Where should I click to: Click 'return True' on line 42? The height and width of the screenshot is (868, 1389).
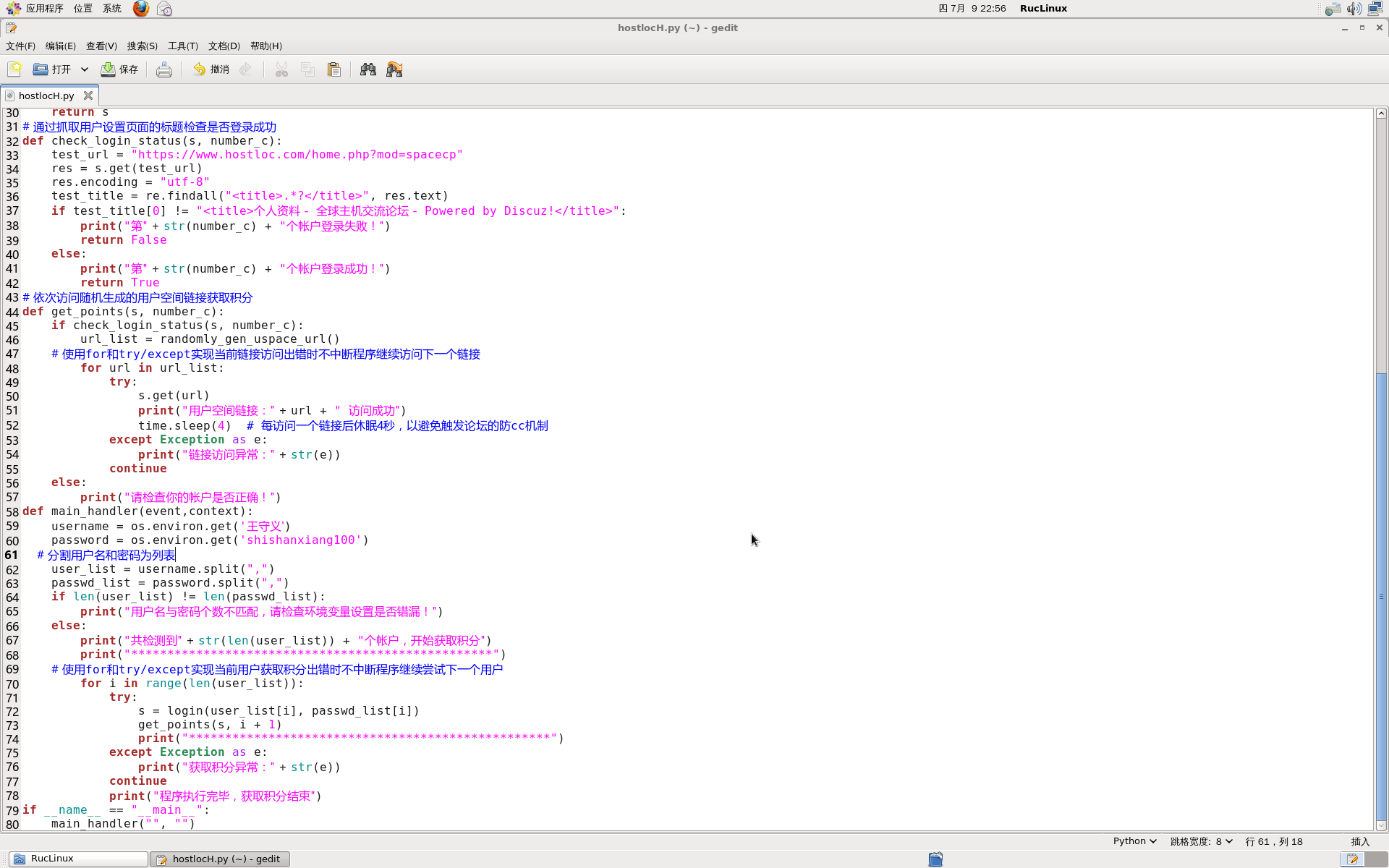click(120, 283)
